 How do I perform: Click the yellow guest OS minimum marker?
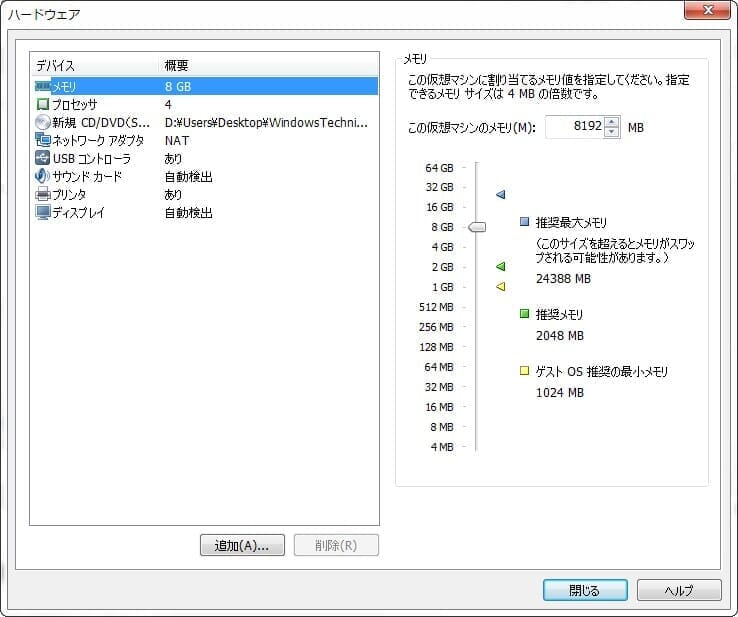(501, 287)
